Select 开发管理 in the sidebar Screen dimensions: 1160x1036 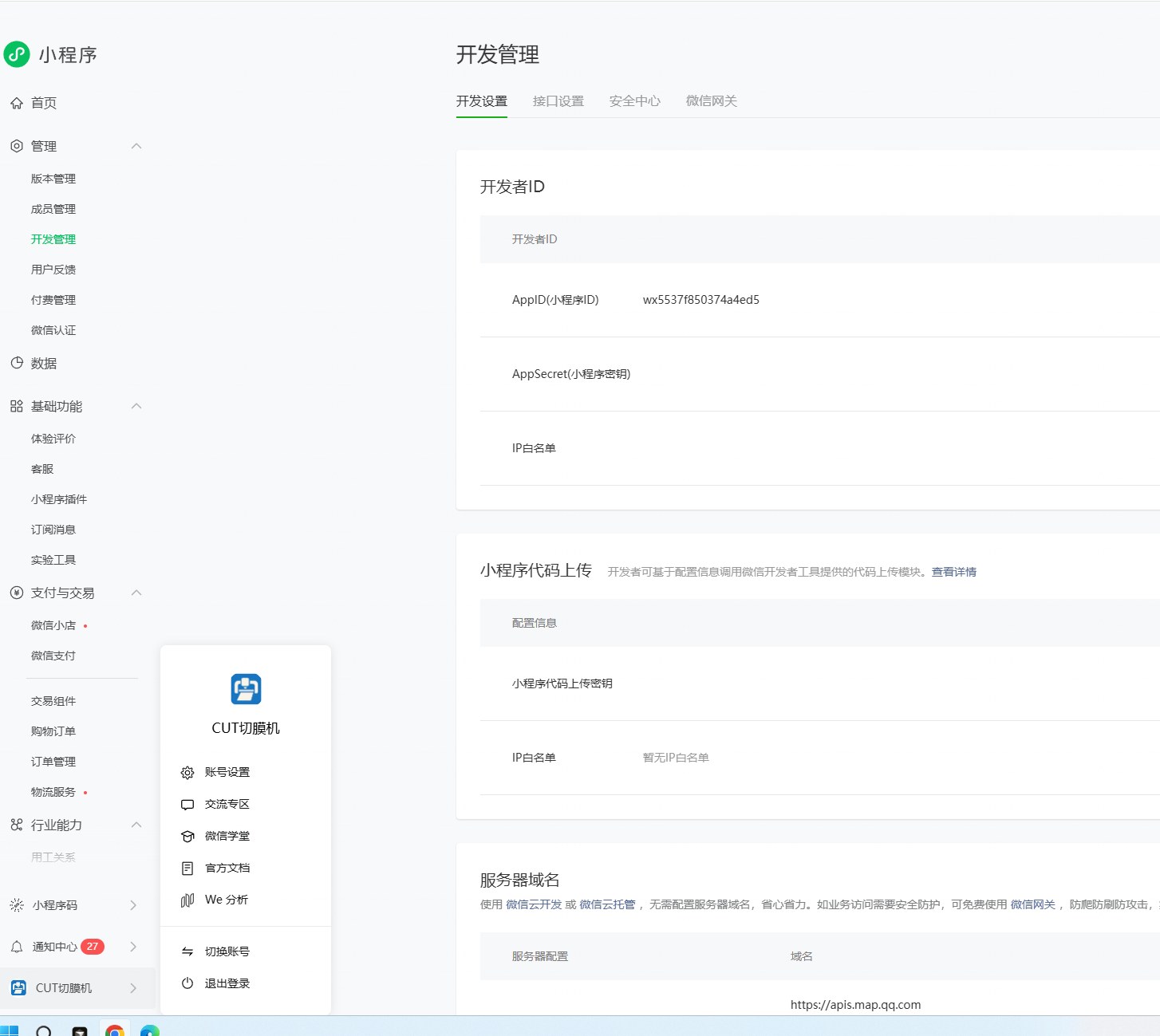point(53,239)
